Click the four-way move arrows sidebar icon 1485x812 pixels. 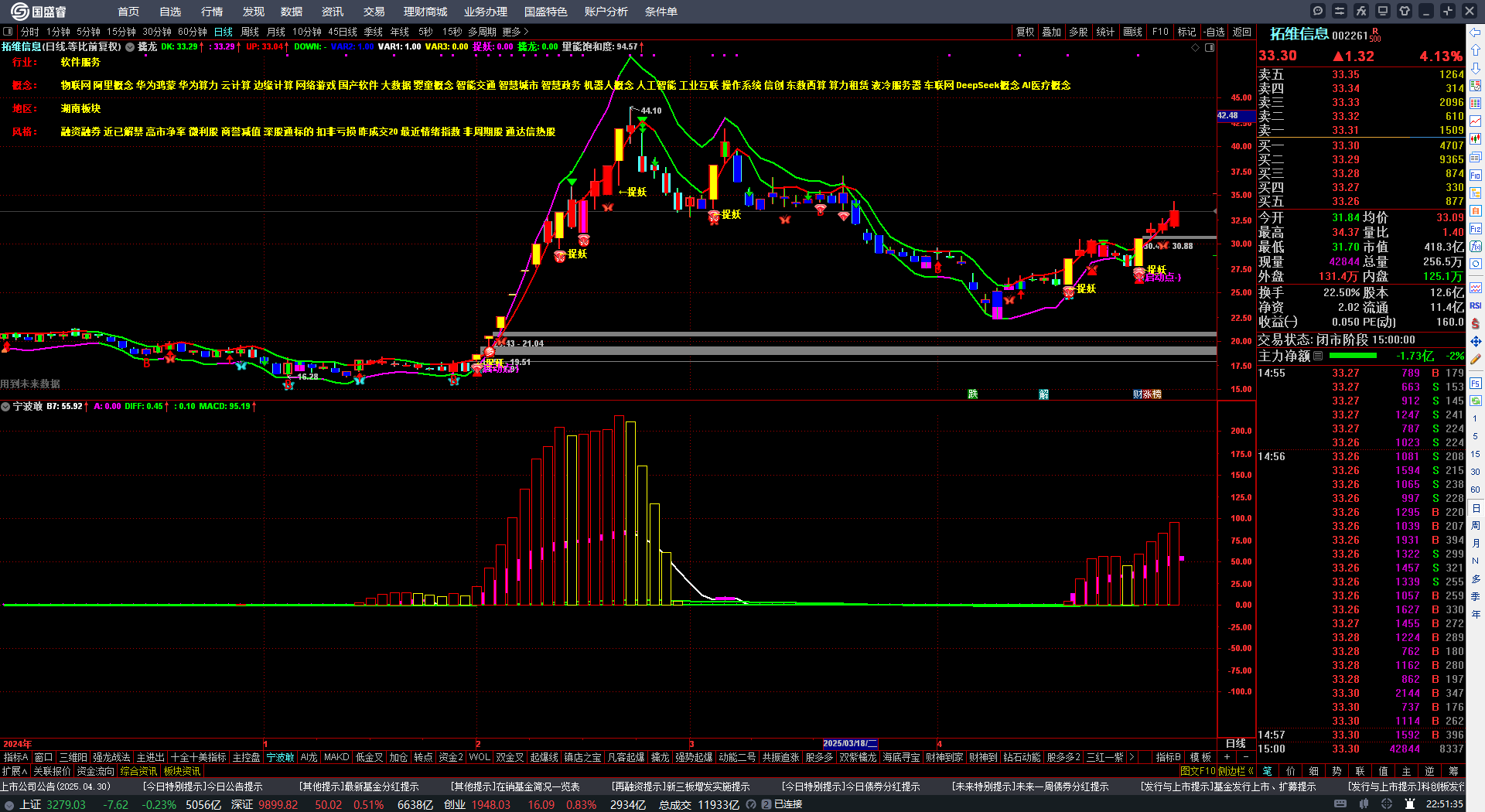point(1476,341)
